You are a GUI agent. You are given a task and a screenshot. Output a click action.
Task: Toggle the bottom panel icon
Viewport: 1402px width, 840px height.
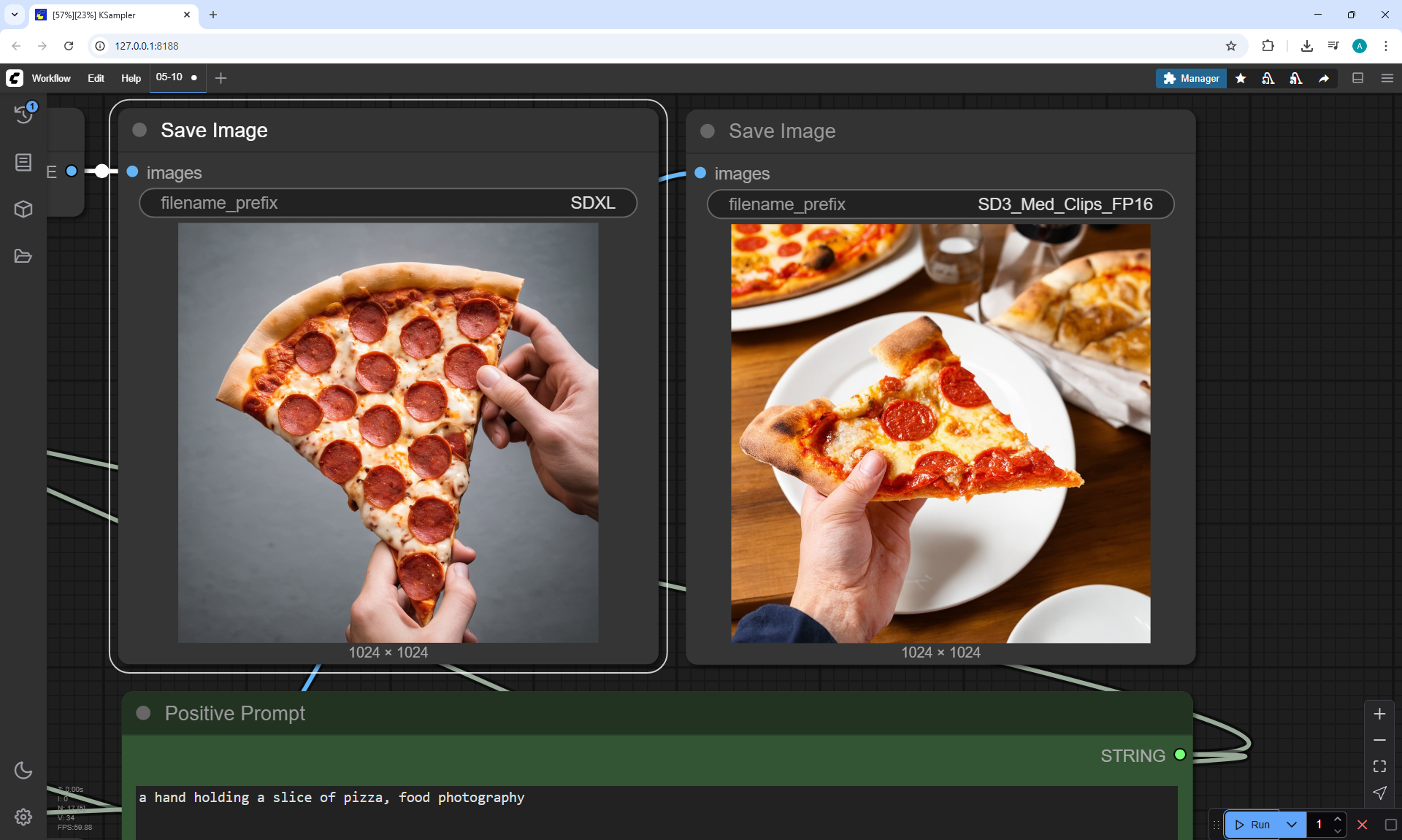pos(1357,78)
